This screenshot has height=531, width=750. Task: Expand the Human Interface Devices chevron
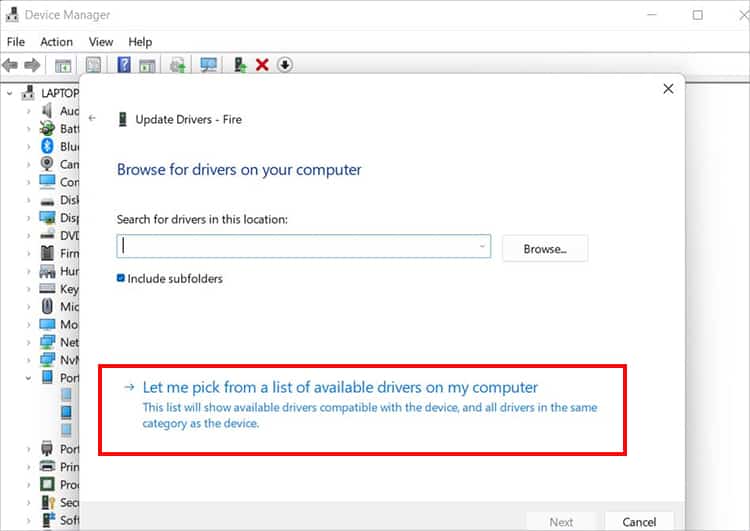pyautogui.click(x=28, y=271)
